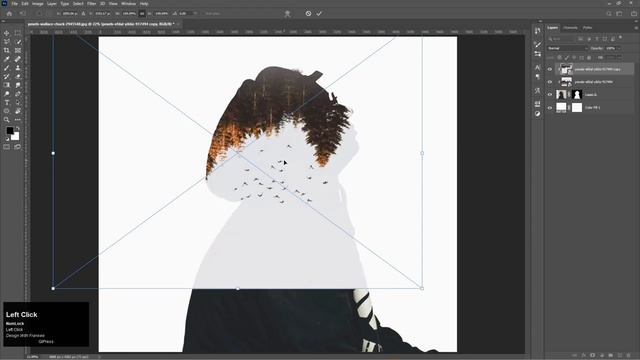Select the black-and-white layer mask thumbnail
The height and width of the screenshot is (360, 640).
tap(577, 95)
